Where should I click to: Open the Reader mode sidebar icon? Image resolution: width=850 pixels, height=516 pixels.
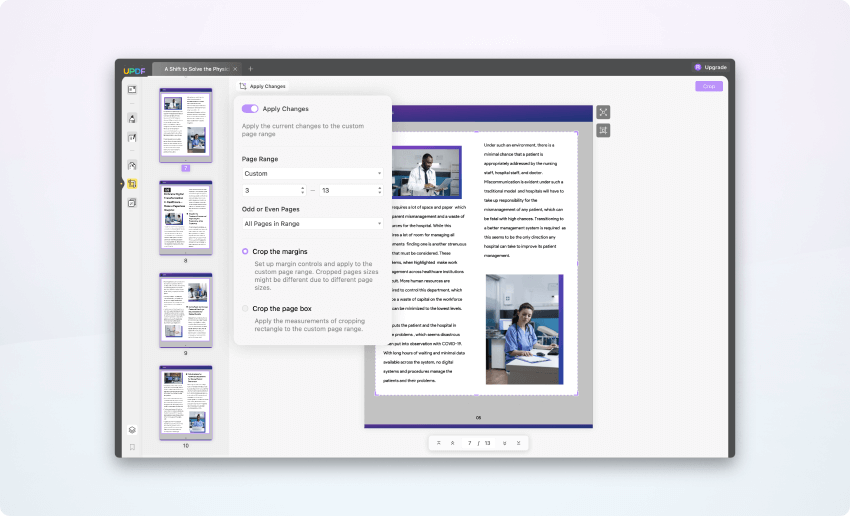coord(132,89)
